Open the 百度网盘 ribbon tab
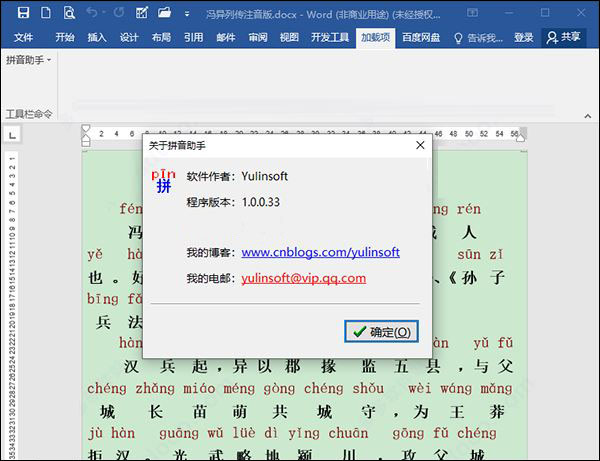The height and width of the screenshot is (461, 600). 421,37
